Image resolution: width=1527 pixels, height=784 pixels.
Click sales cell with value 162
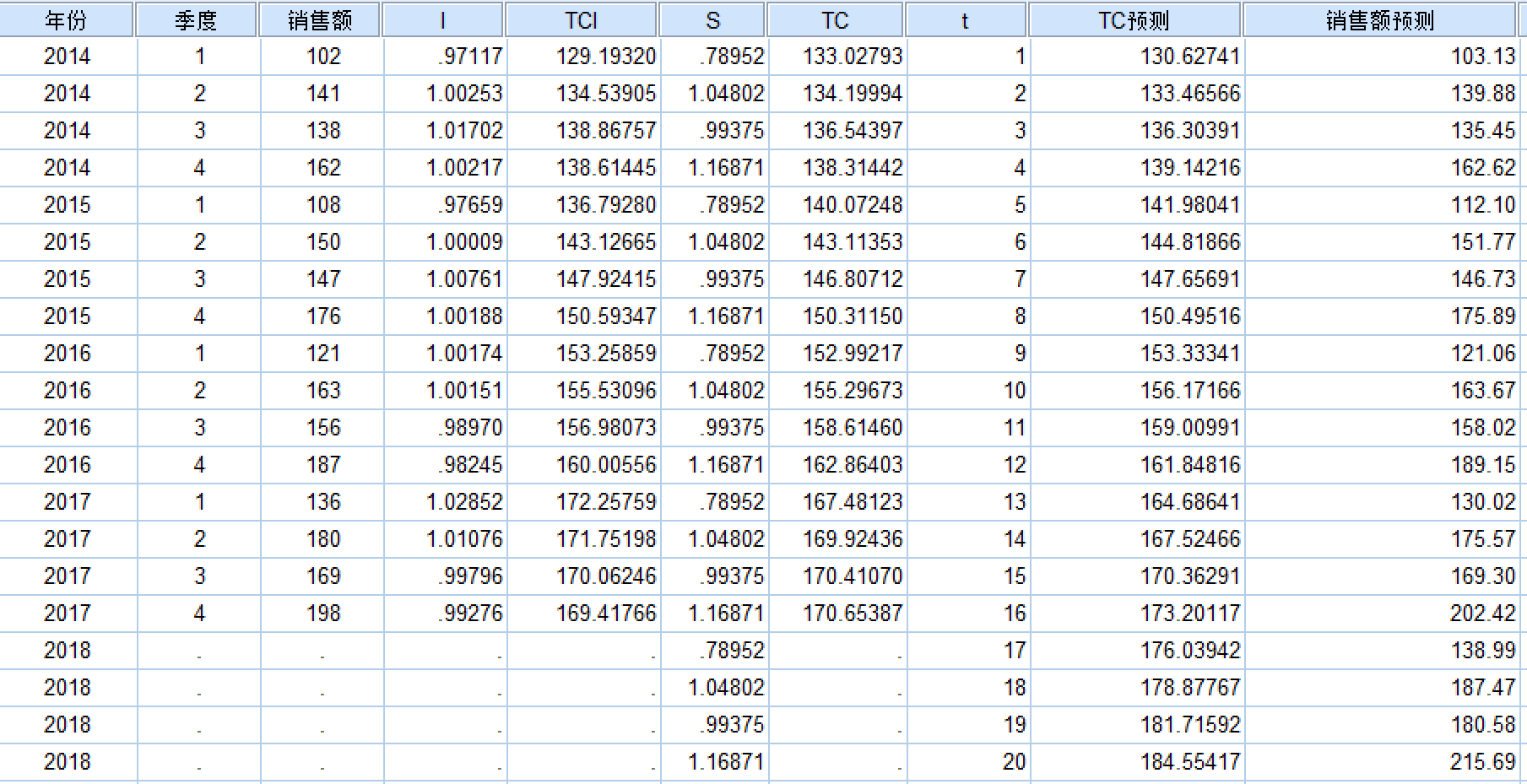[322, 168]
